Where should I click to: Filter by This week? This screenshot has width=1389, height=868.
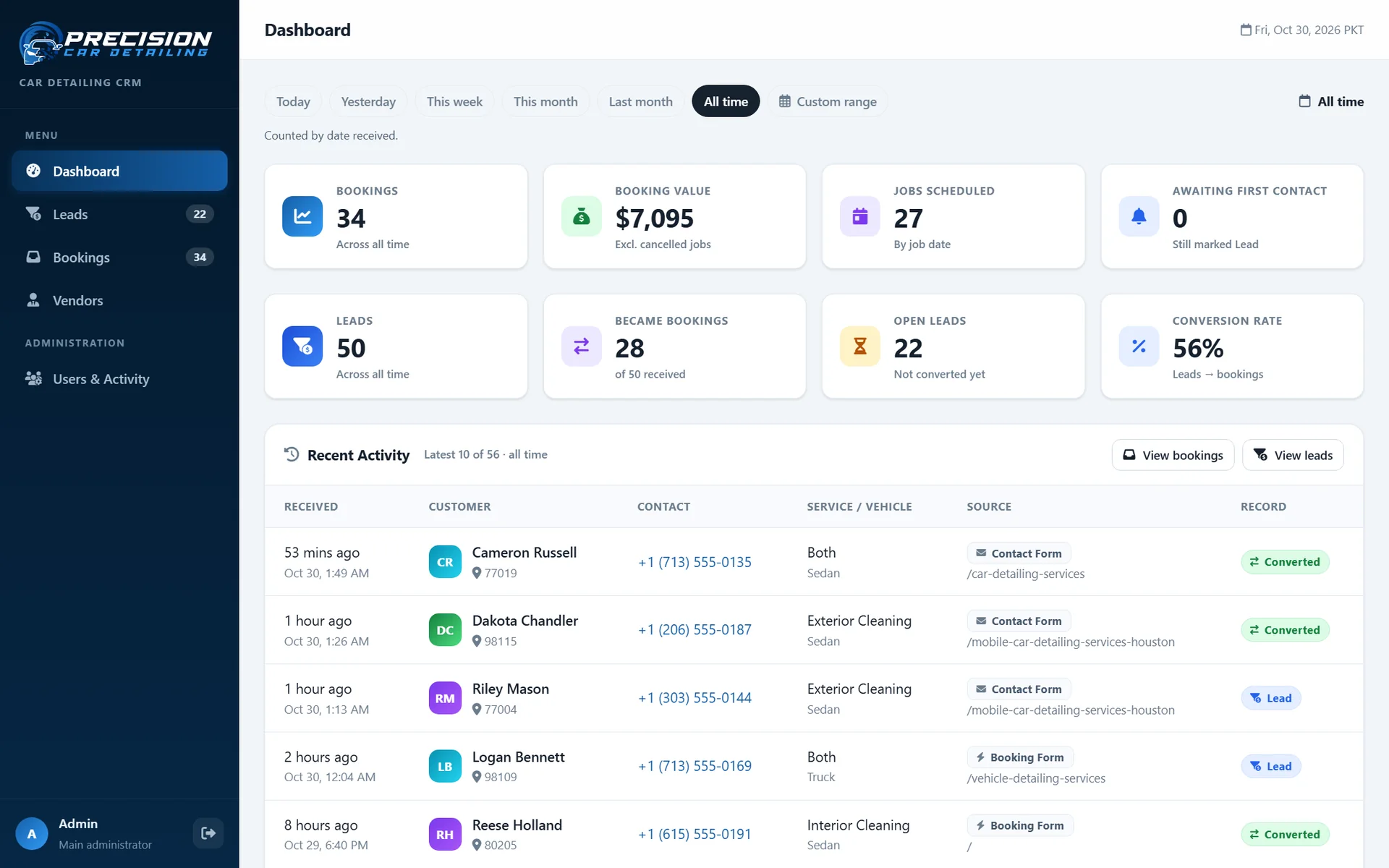[x=454, y=101]
